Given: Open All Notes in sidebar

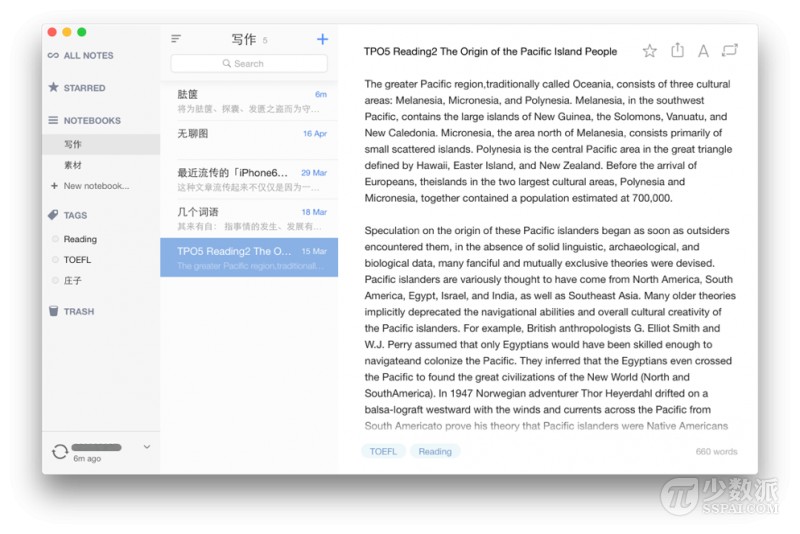Looking at the screenshot, I should click(88, 56).
